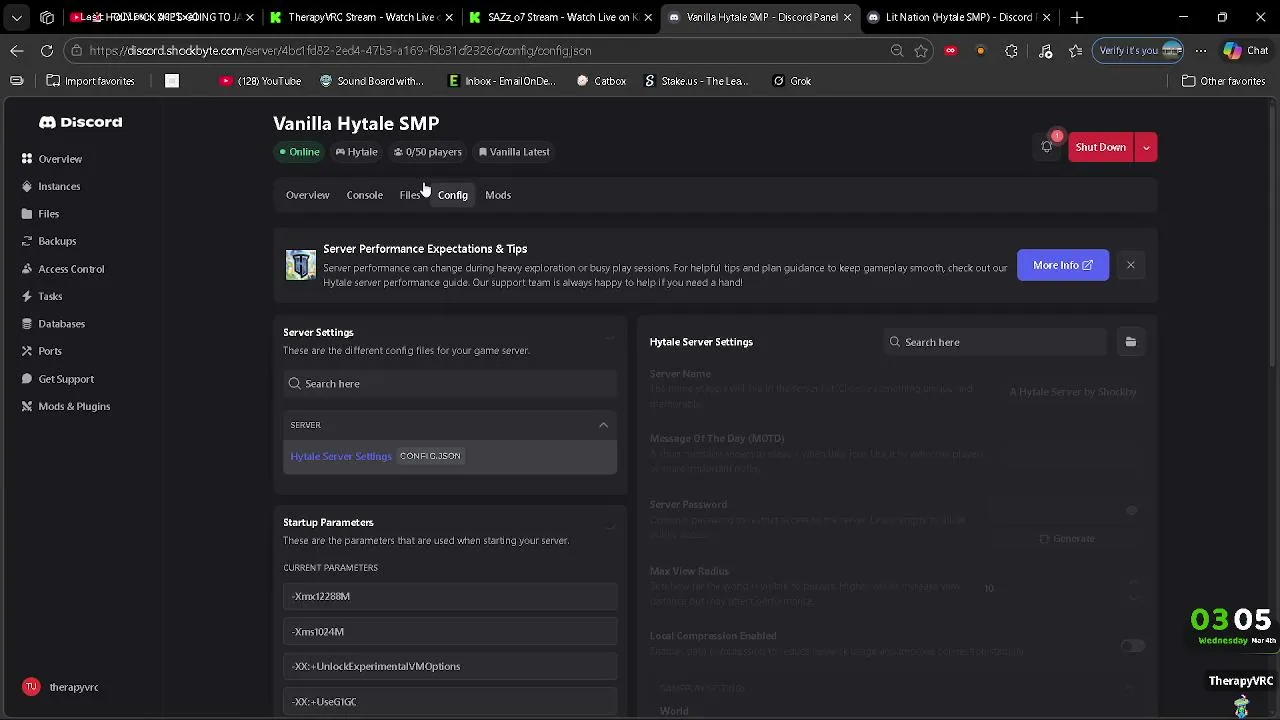Click the folder icon beside Hytale settings search
Screen dimensions: 1280x720
click(x=1130, y=342)
